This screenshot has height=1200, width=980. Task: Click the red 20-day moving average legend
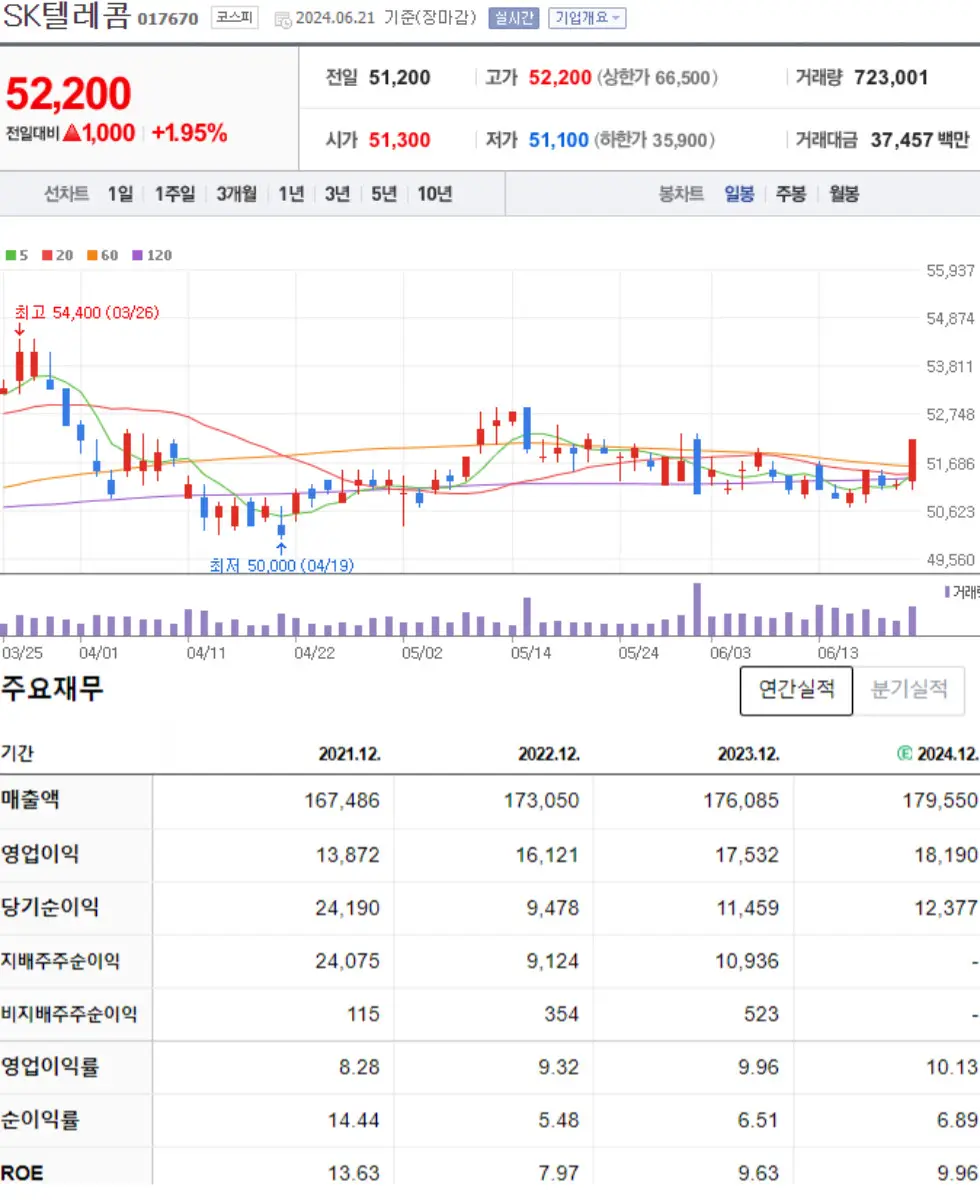(x=58, y=255)
